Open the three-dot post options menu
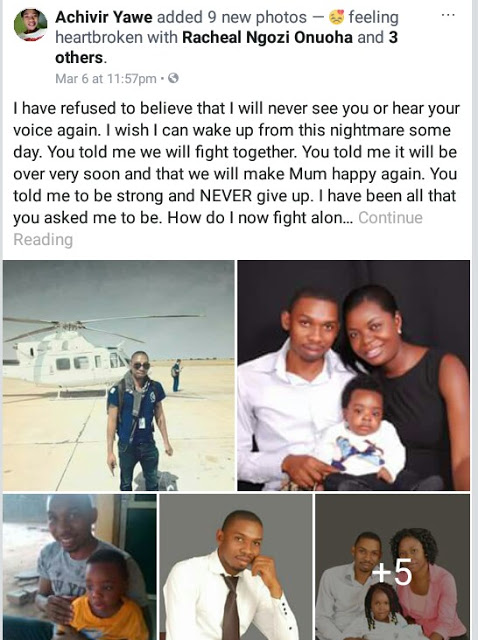Image resolution: width=478 pixels, height=640 pixels. (448, 16)
